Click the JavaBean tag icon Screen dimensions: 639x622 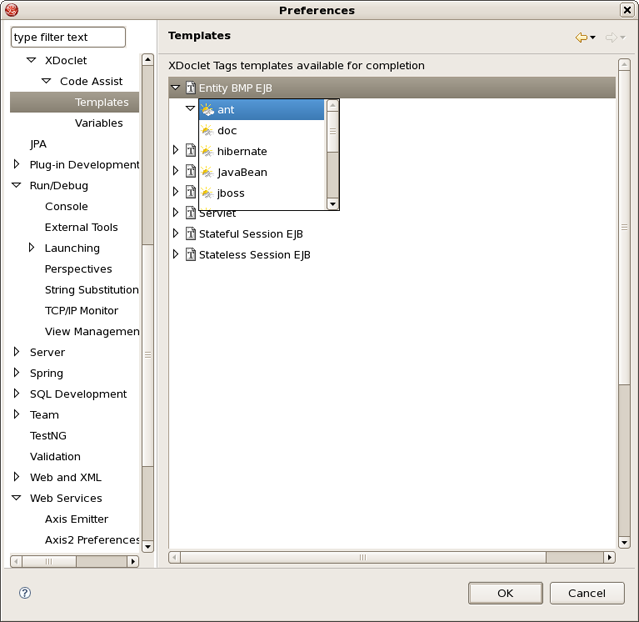tap(207, 173)
